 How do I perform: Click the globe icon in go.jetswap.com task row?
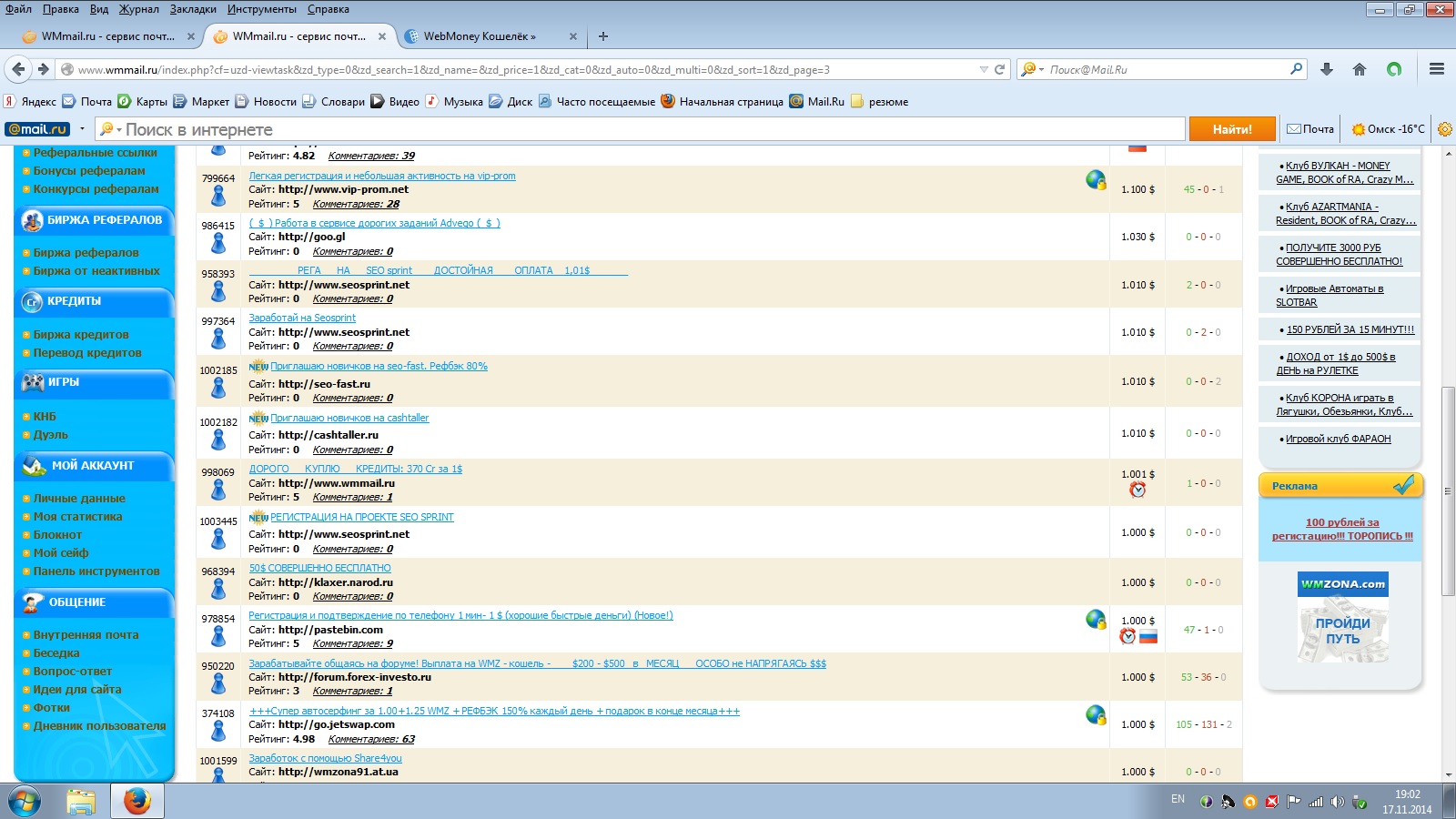[1096, 715]
